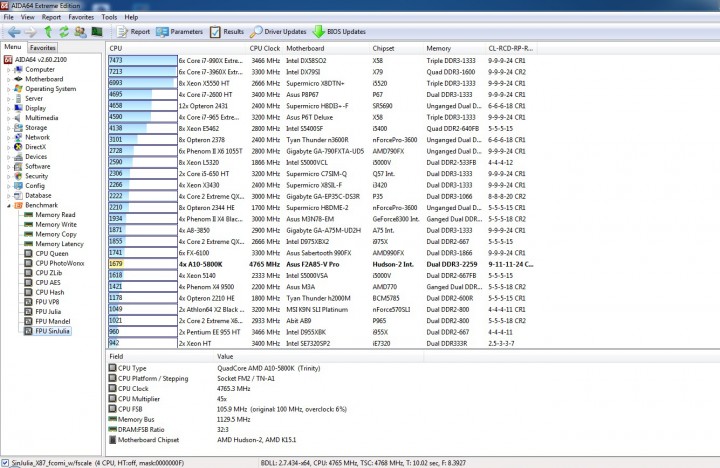Select the Devices tree icon
720x468 pixels.
coord(18,157)
